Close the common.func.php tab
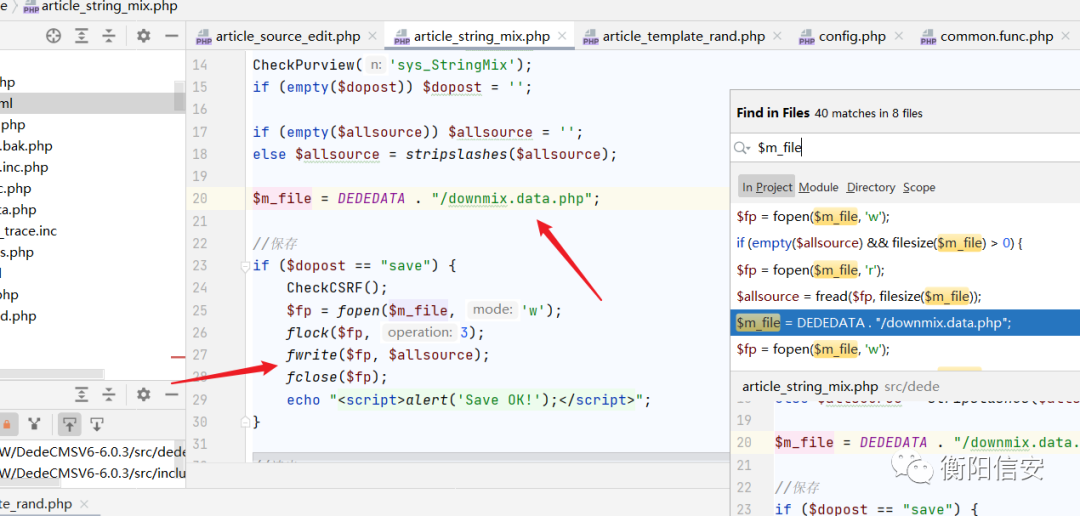 coord(1066,36)
